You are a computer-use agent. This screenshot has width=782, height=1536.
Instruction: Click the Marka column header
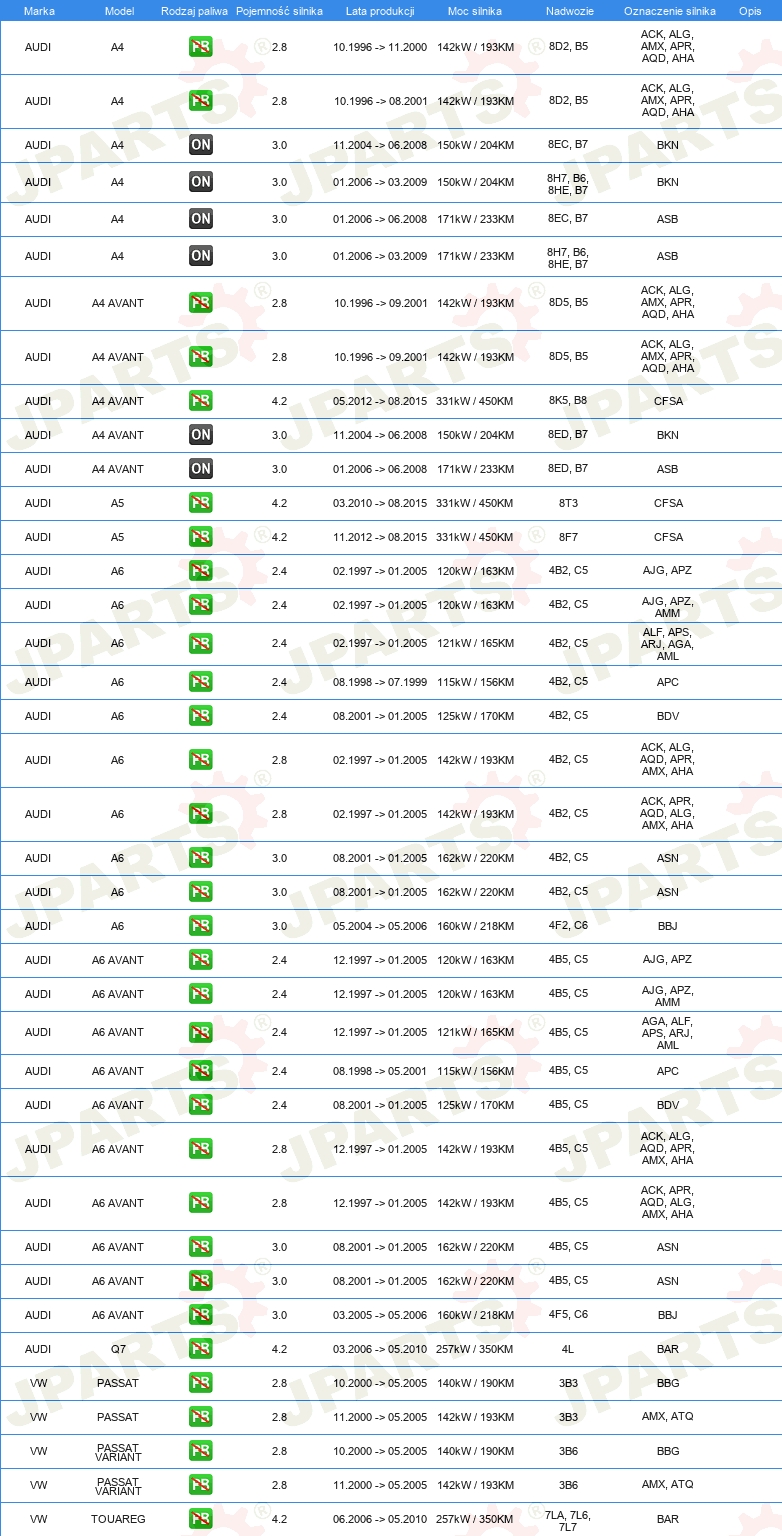pyautogui.click(x=39, y=11)
